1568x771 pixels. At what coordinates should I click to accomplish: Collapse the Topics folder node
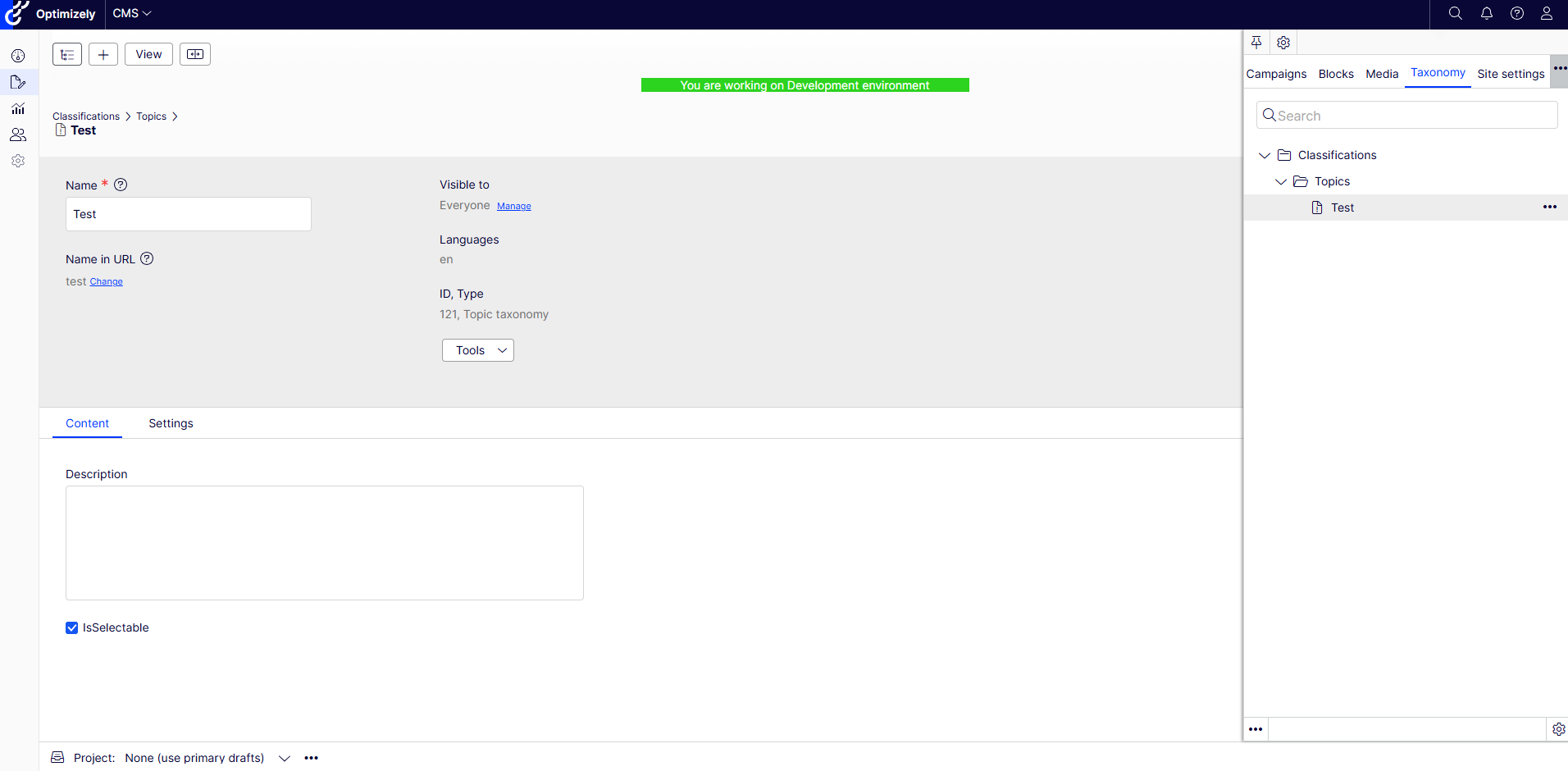click(x=1281, y=181)
